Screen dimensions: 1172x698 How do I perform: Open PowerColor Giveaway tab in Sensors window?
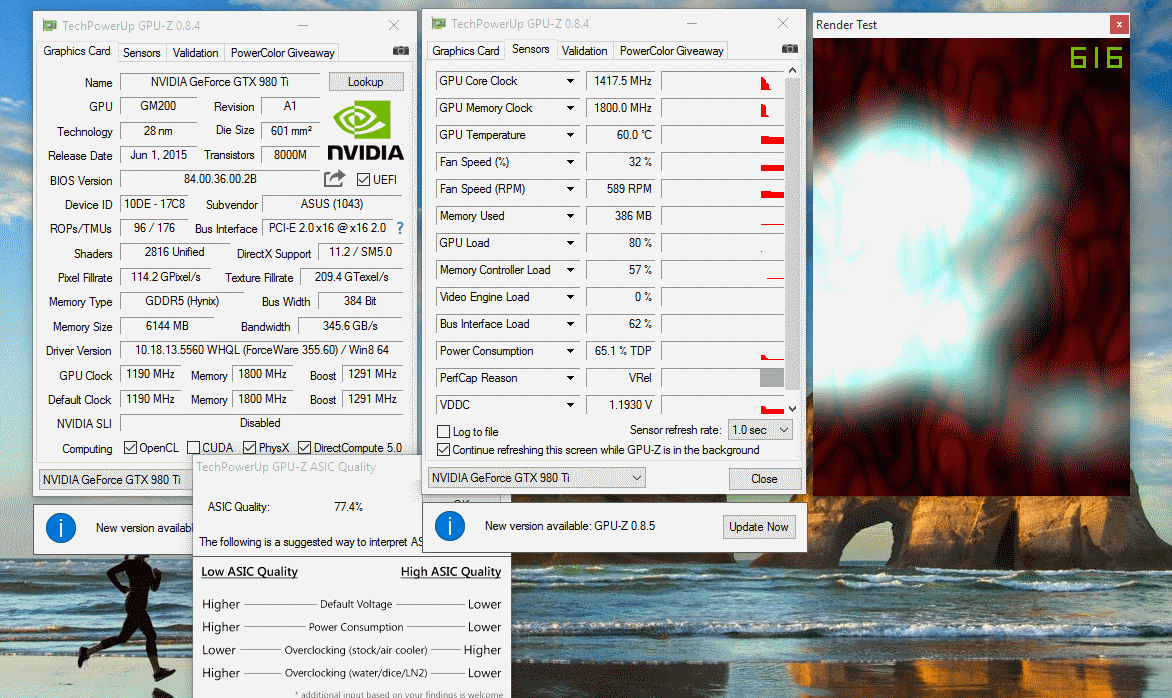(x=671, y=50)
